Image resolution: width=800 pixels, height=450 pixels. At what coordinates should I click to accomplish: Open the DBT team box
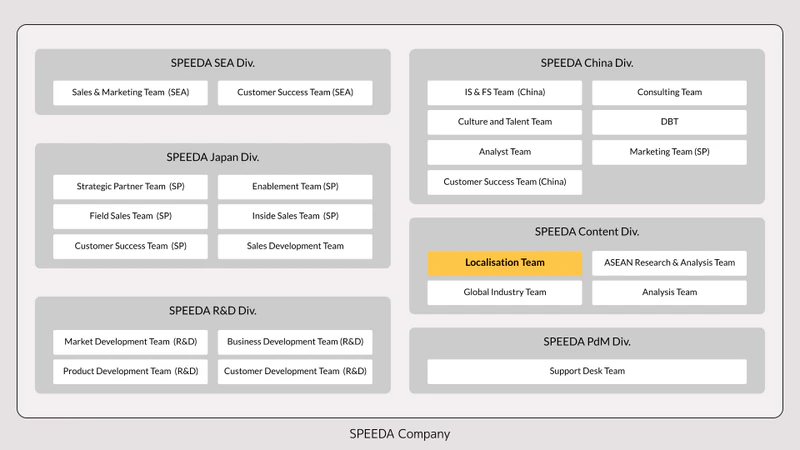pos(669,122)
